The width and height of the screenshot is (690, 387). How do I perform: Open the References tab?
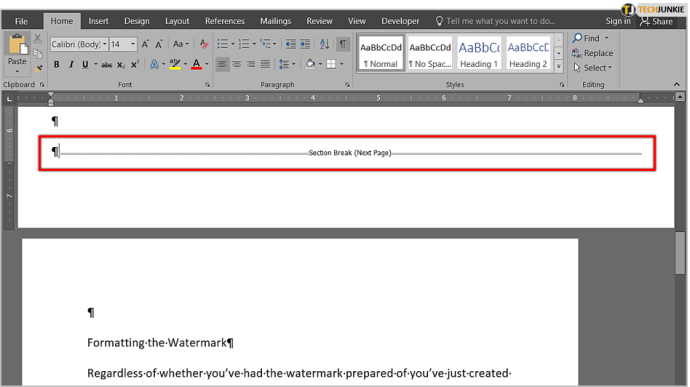pos(224,21)
